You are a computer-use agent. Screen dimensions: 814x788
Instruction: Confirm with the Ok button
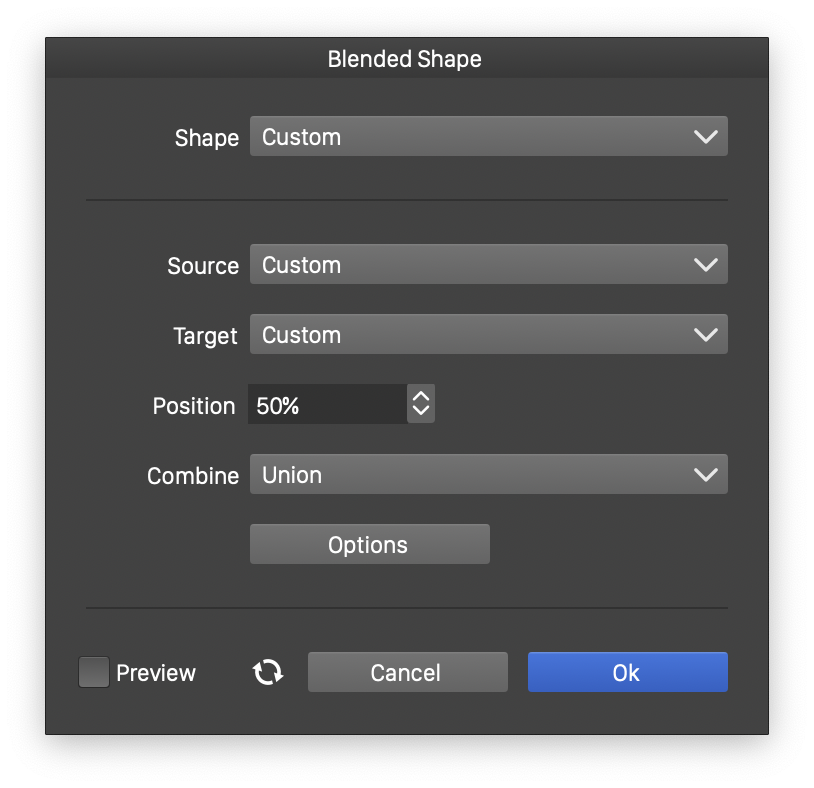627,673
